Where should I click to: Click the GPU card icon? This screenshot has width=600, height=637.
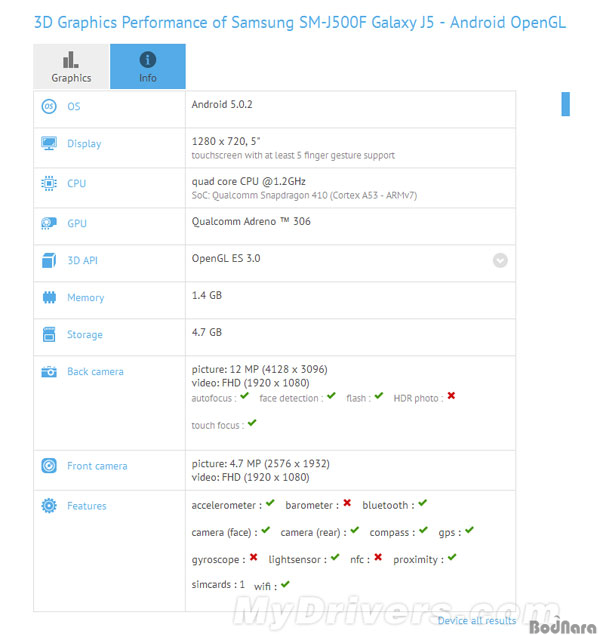point(49,223)
